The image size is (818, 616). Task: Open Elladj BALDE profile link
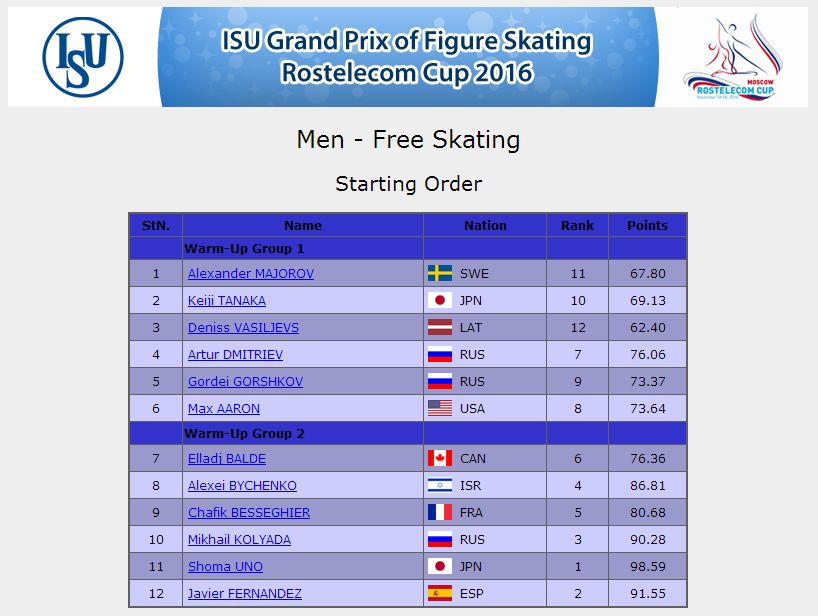coord(227,458)
